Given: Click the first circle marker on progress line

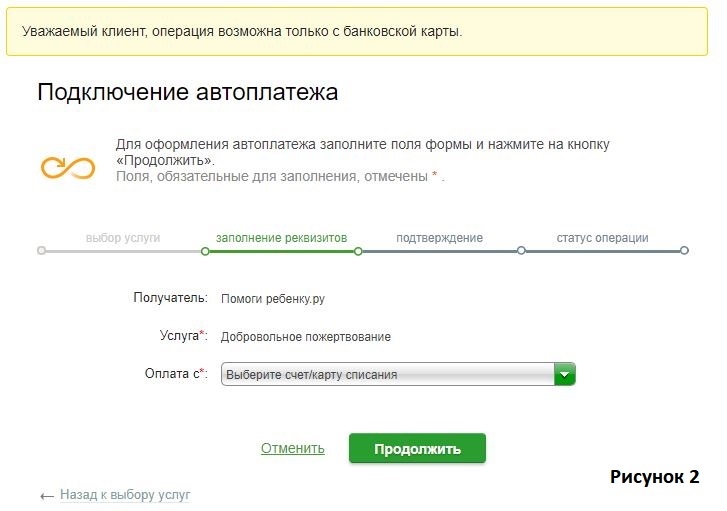Looking at the screenshot, I should click(41, 251).
